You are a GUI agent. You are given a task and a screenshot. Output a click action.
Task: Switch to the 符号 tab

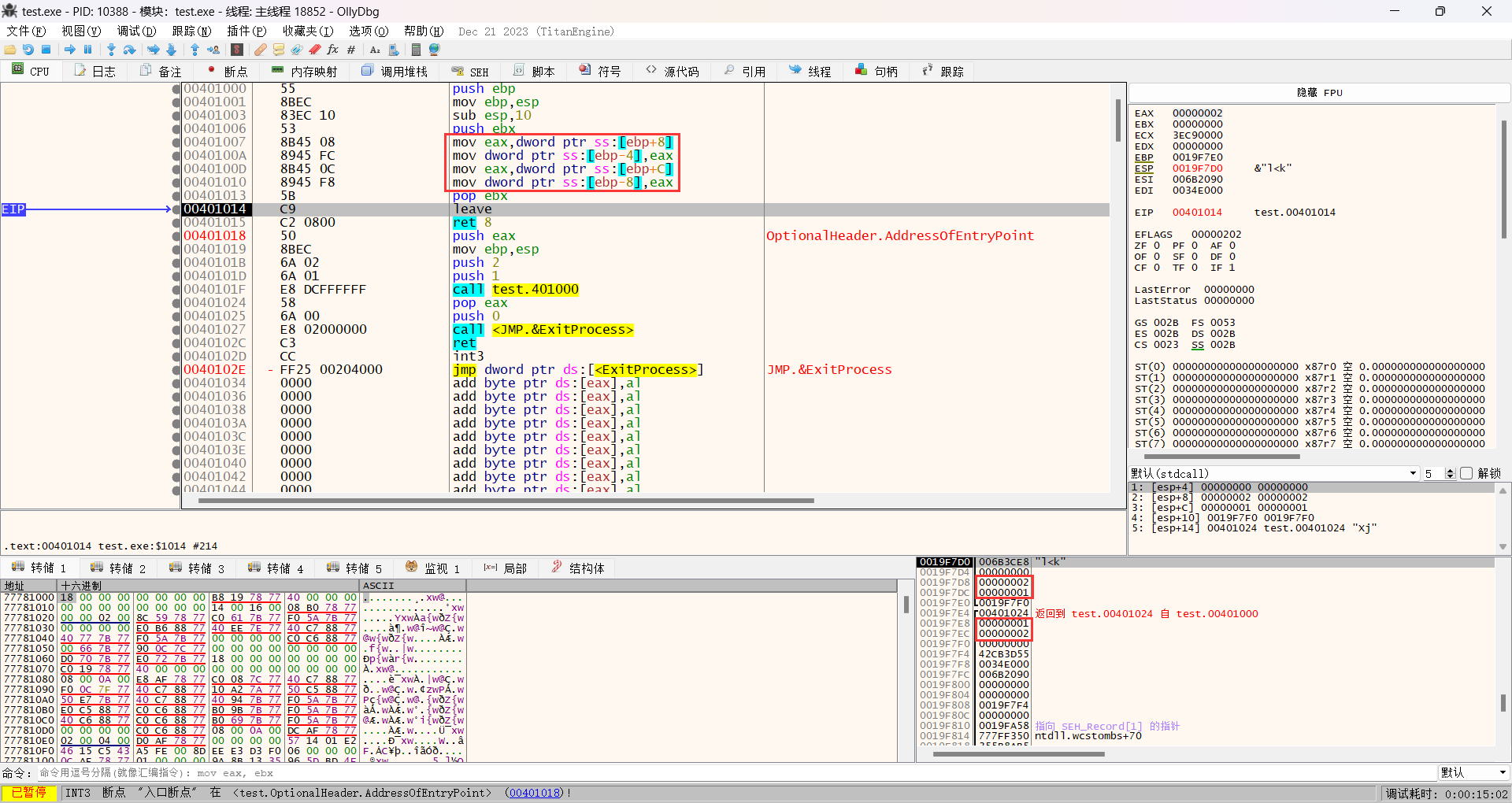pyautogui.click(x=600, y=71)
